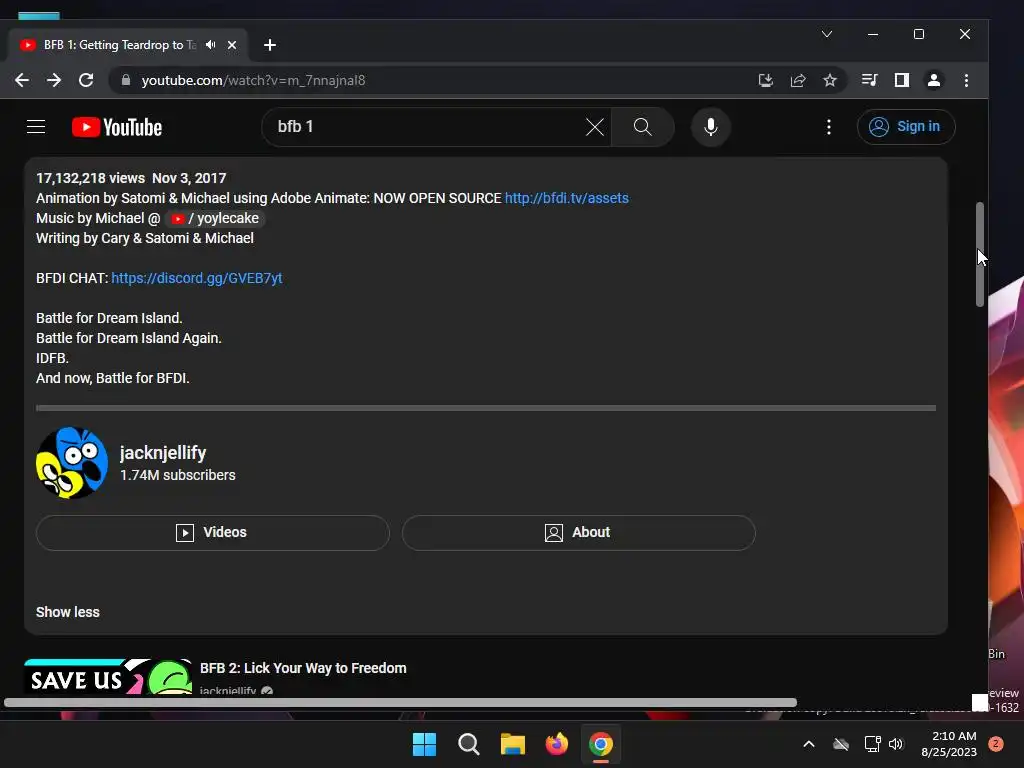Screen dimensions: 1024x768
Task: Mute the BFB 1 tab audio
Action: click(210, 45)
